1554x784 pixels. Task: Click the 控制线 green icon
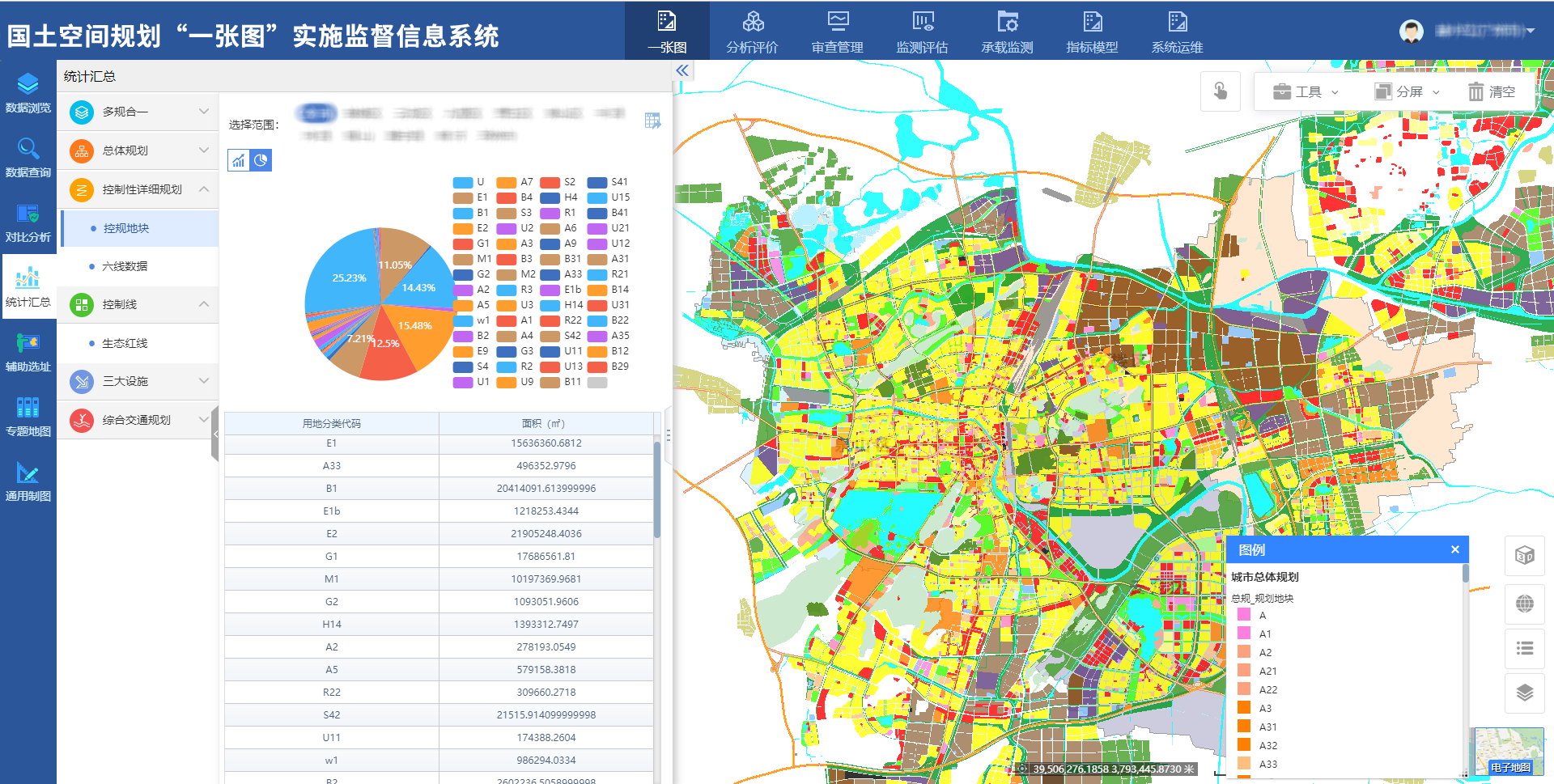(82, 304)
